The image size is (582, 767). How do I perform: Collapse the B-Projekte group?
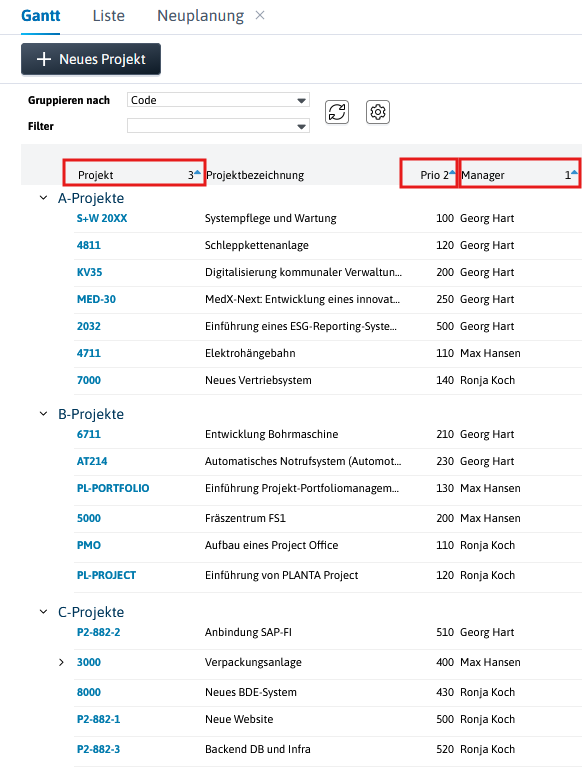coord(44,414)
